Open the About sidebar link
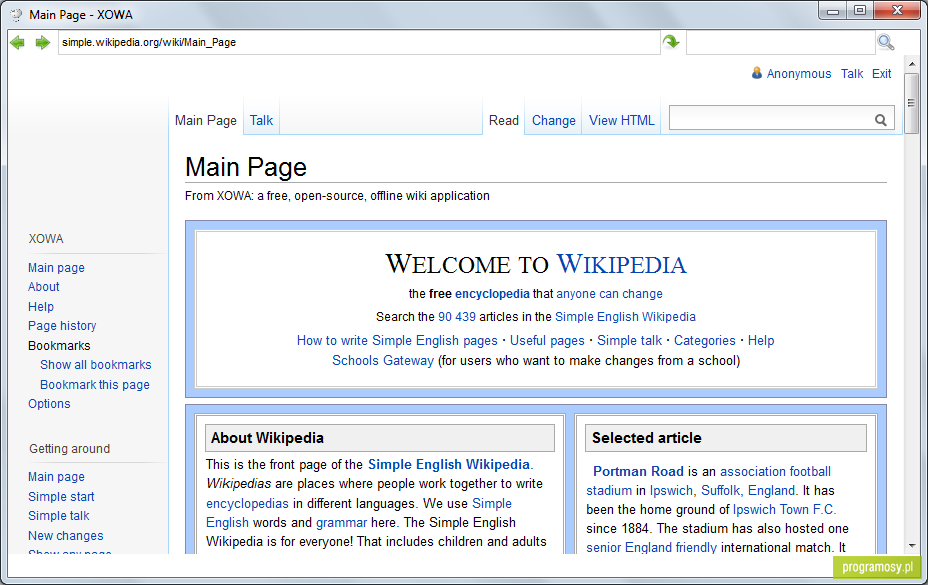The height and width of the screenshot is (585, 928). (44, 287)
